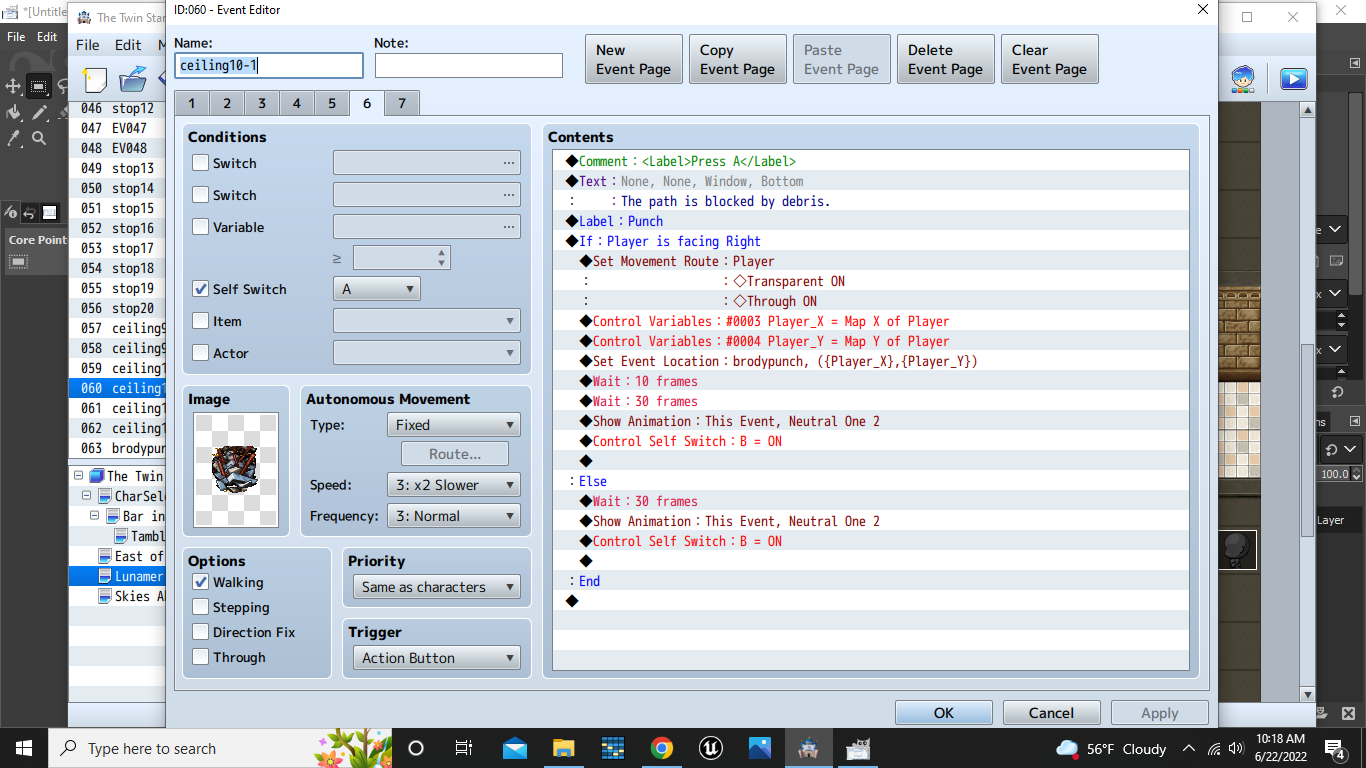Expand the Priority Same as characters dropdown
The image size is (1366, 768).
tap(436, 587)
